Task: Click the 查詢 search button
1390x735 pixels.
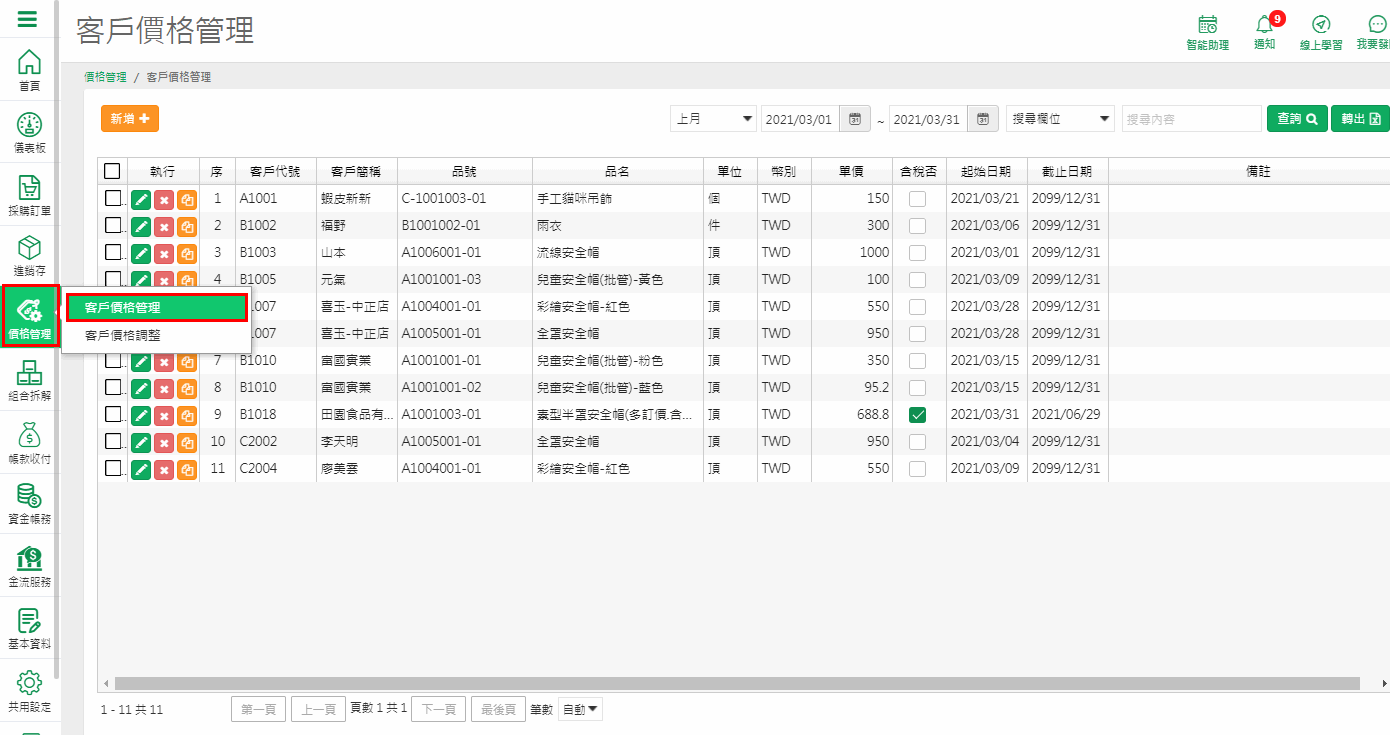Action: [1297, 119]
